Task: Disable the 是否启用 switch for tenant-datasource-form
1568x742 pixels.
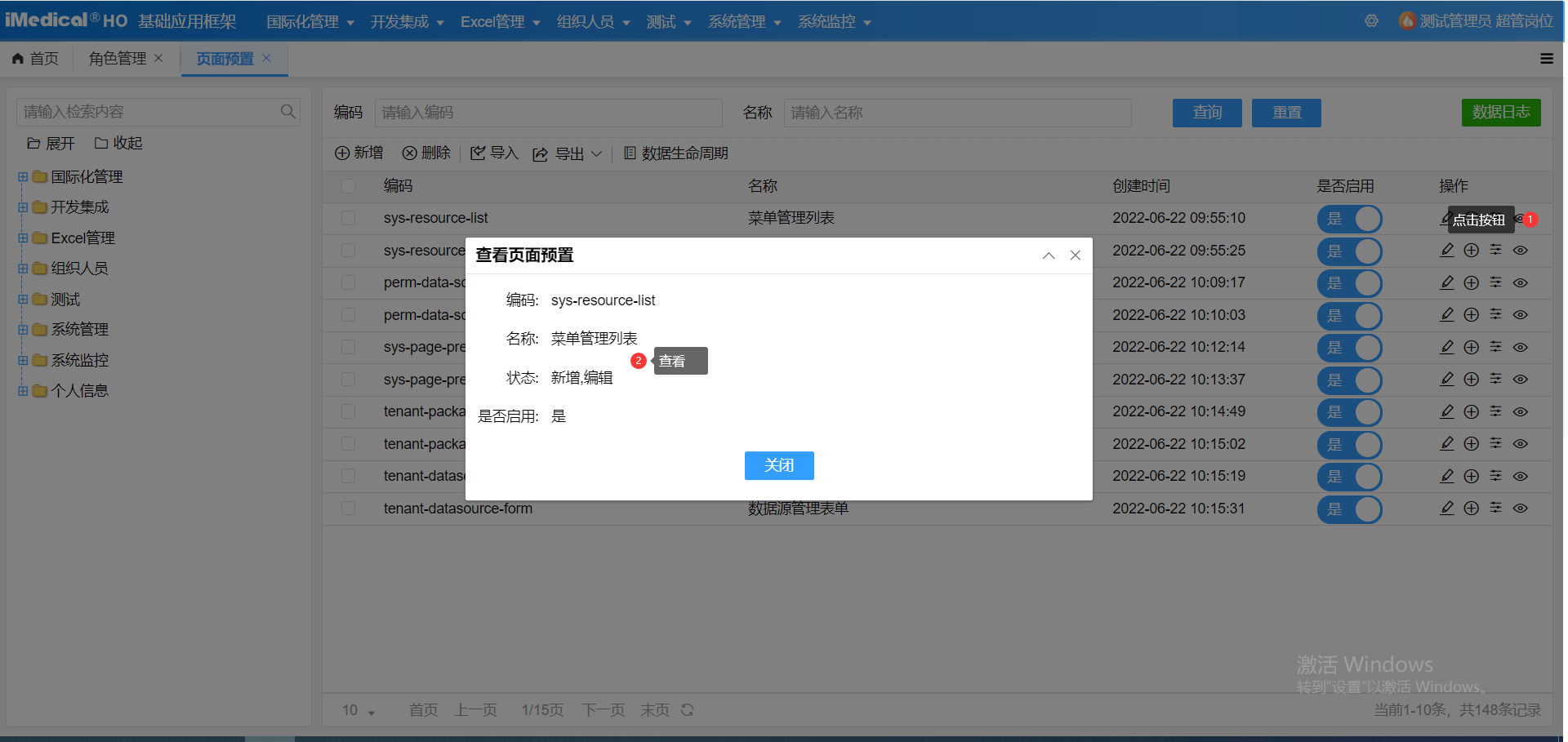Action: pyautogui.click(x=1349, y=509)
